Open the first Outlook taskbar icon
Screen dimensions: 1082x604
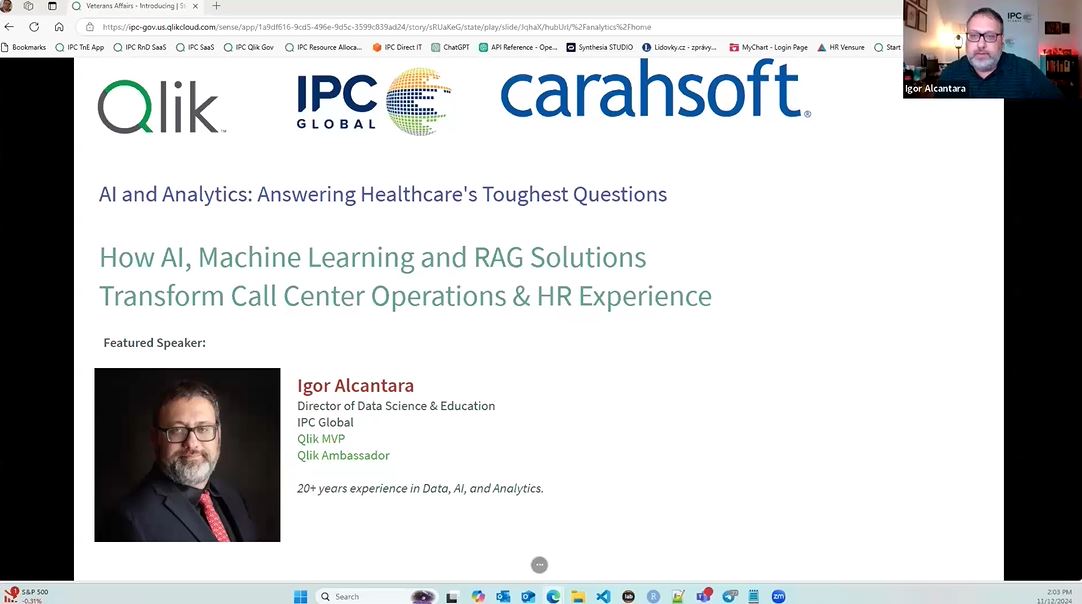pyautogui.click(x=503, y=596)
